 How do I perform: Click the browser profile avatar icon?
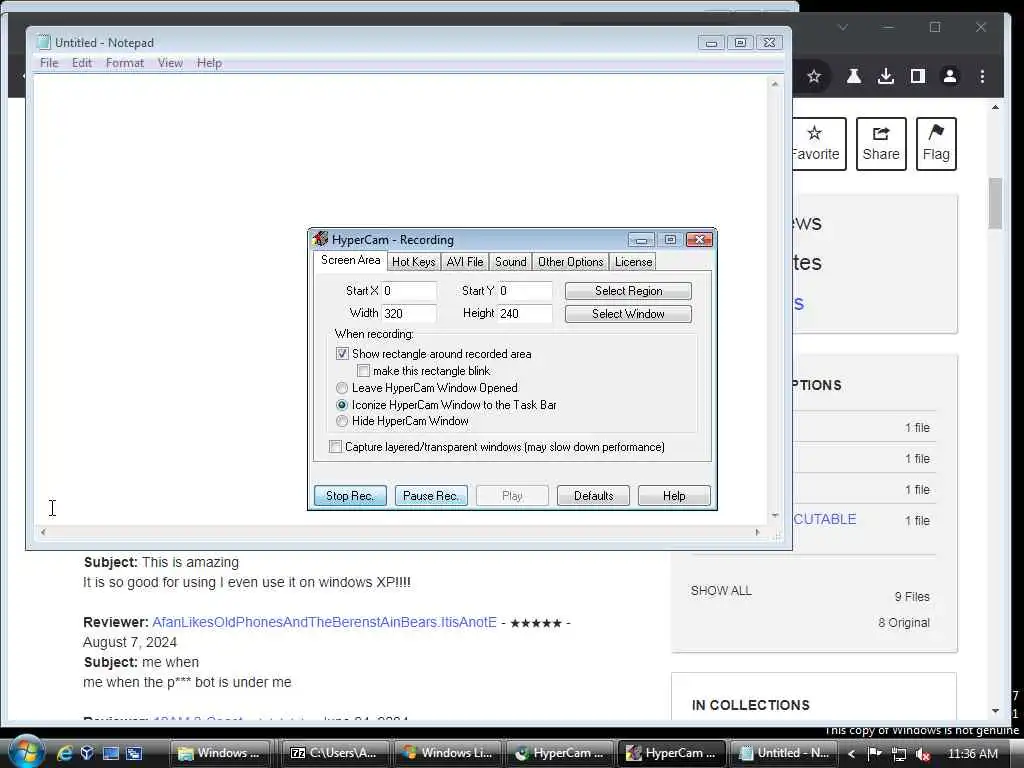coord(950,76)
